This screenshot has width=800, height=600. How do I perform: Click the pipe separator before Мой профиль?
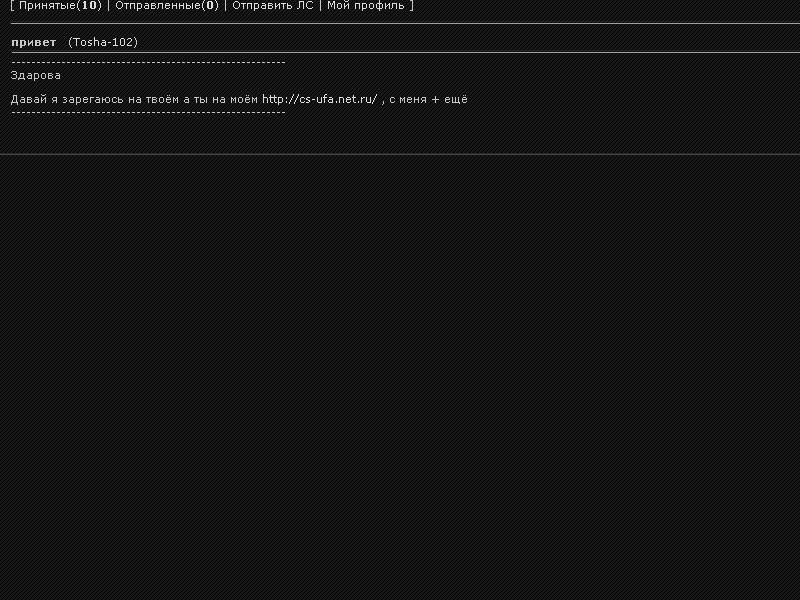(320, 6)
